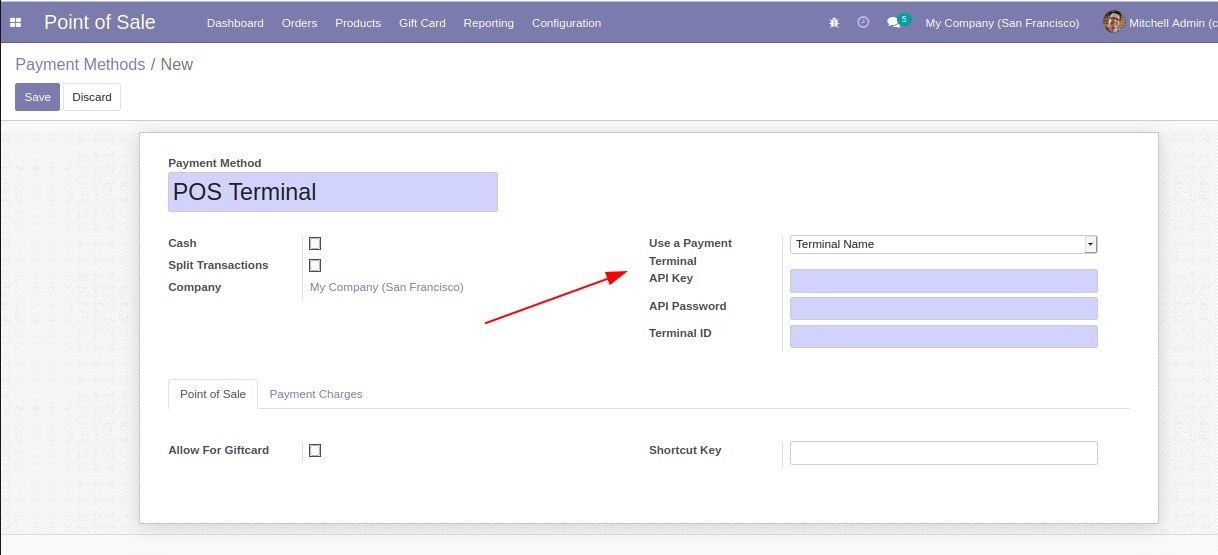Image resolution: width=1218 pixels, height=555 pixels.
Task: Enable the Split Transactions checkbox
Action: [315, 265]
